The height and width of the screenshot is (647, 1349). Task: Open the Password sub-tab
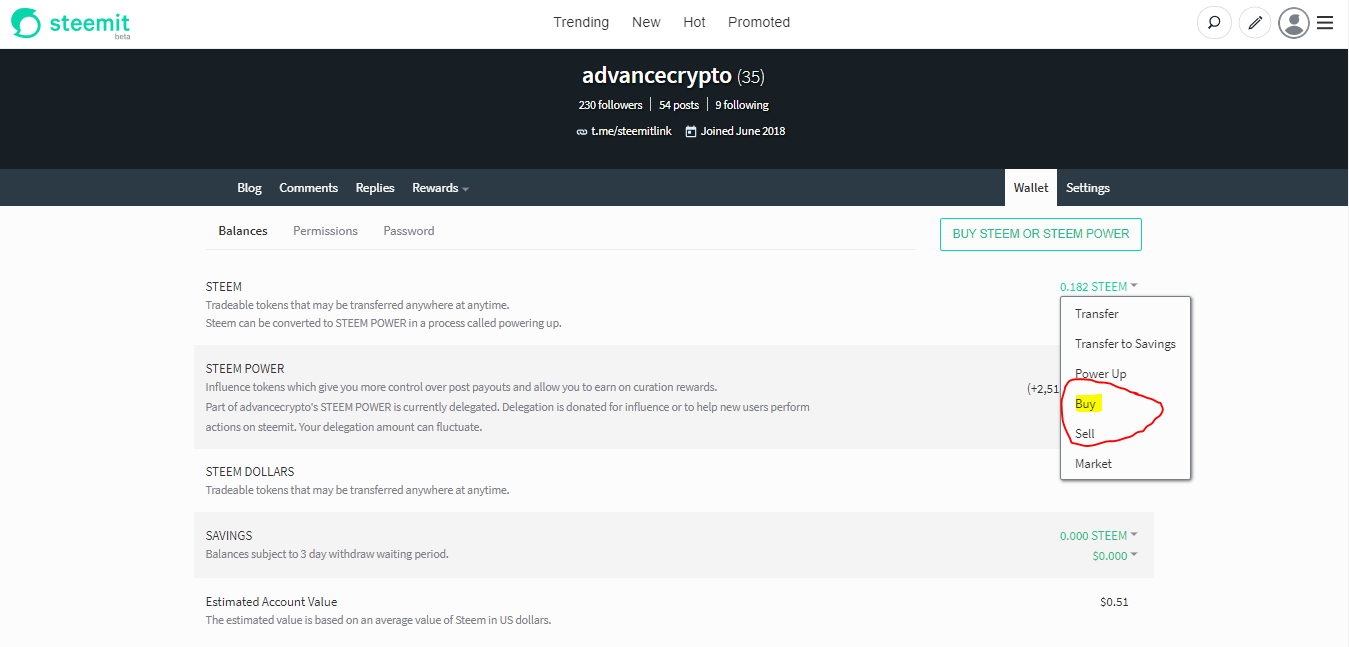pos(409,231)
